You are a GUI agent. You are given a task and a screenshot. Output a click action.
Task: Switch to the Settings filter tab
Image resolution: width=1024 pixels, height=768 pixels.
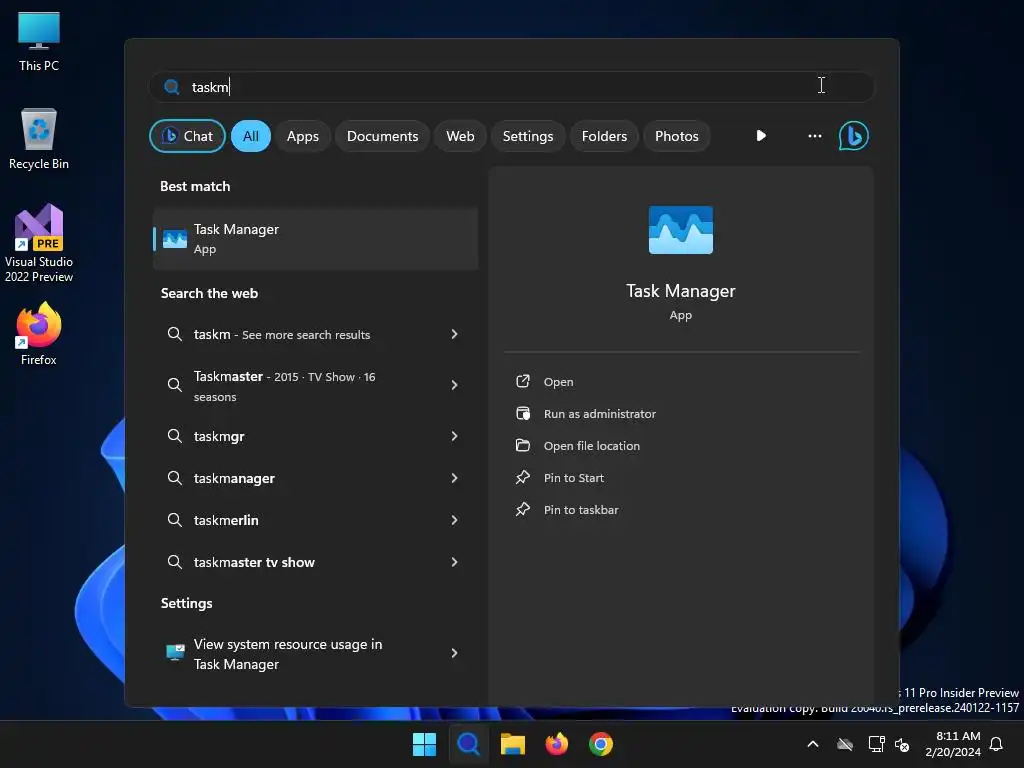528,136
